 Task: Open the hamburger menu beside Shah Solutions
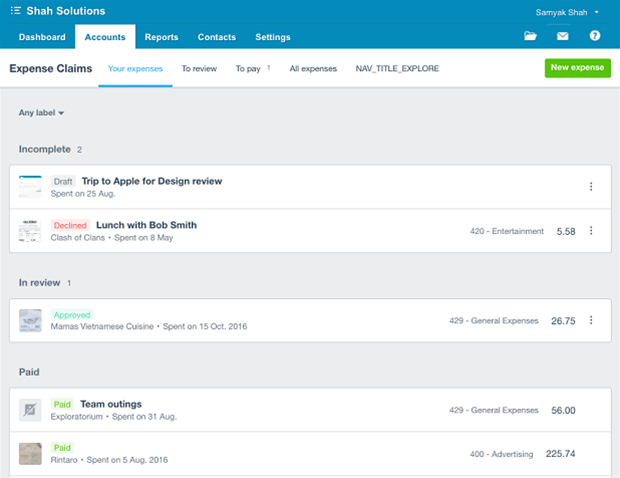(x=15, y=11)
